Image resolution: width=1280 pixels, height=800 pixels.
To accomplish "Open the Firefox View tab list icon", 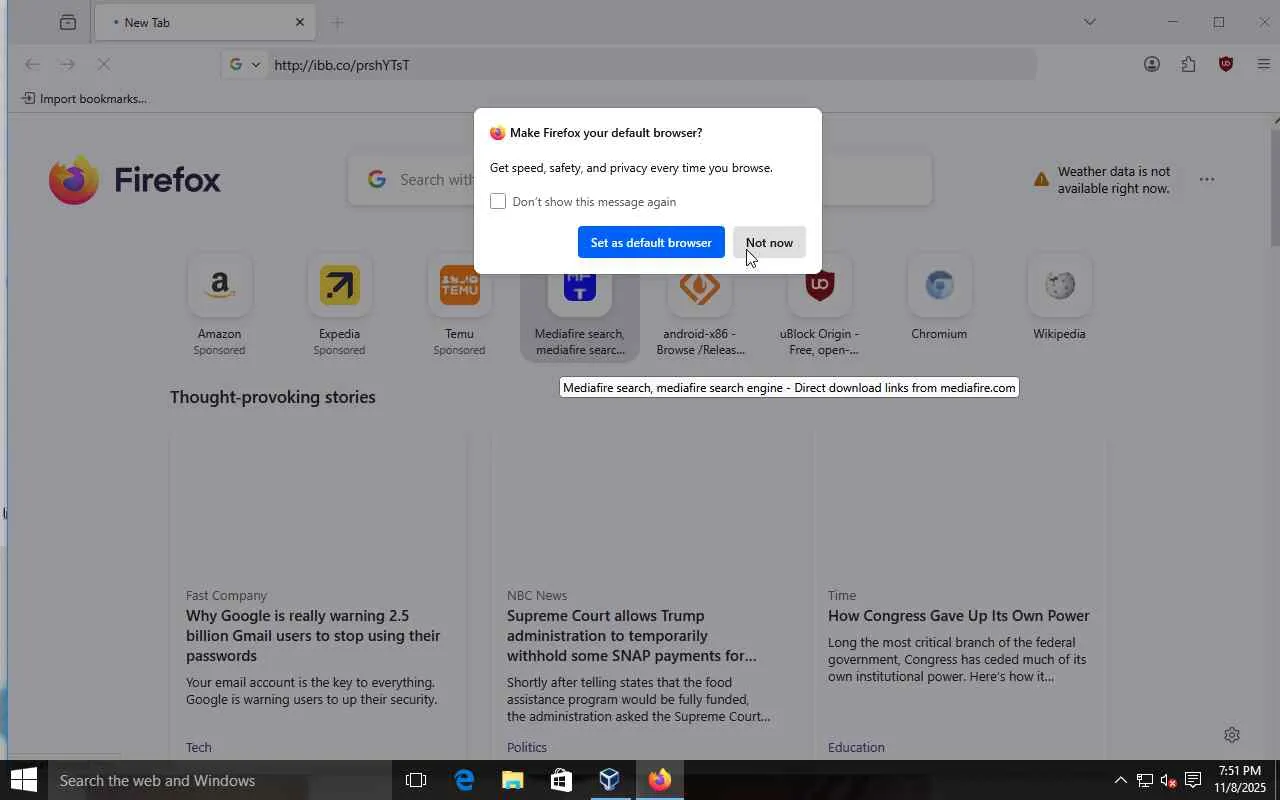I will click(x=68, y=22).
